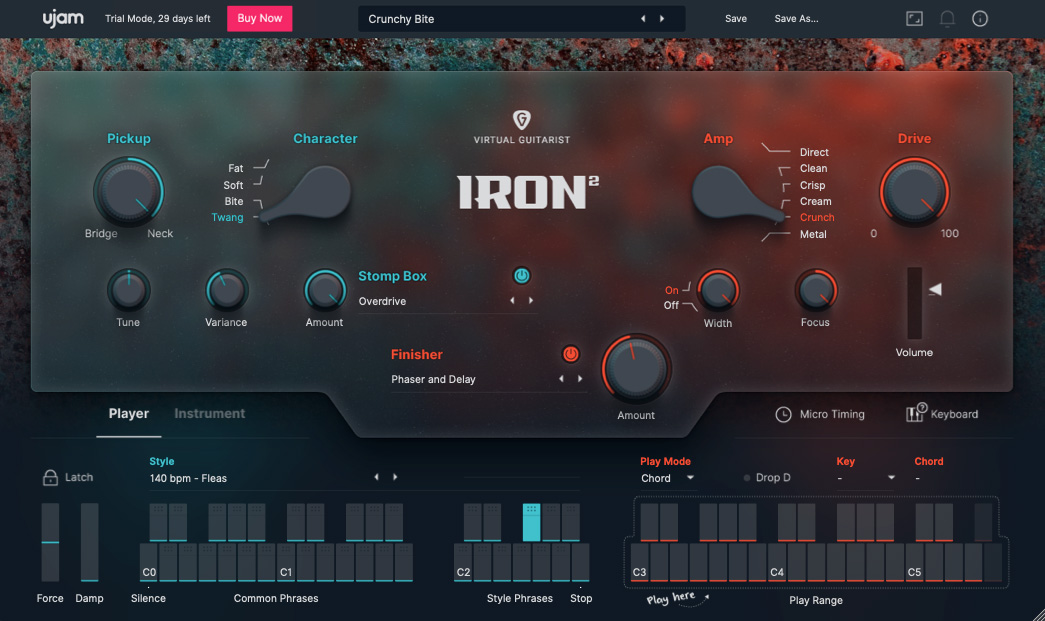The image size is (1045, 621).
Task: Switch to the Player tab
Action: point(129,414)
